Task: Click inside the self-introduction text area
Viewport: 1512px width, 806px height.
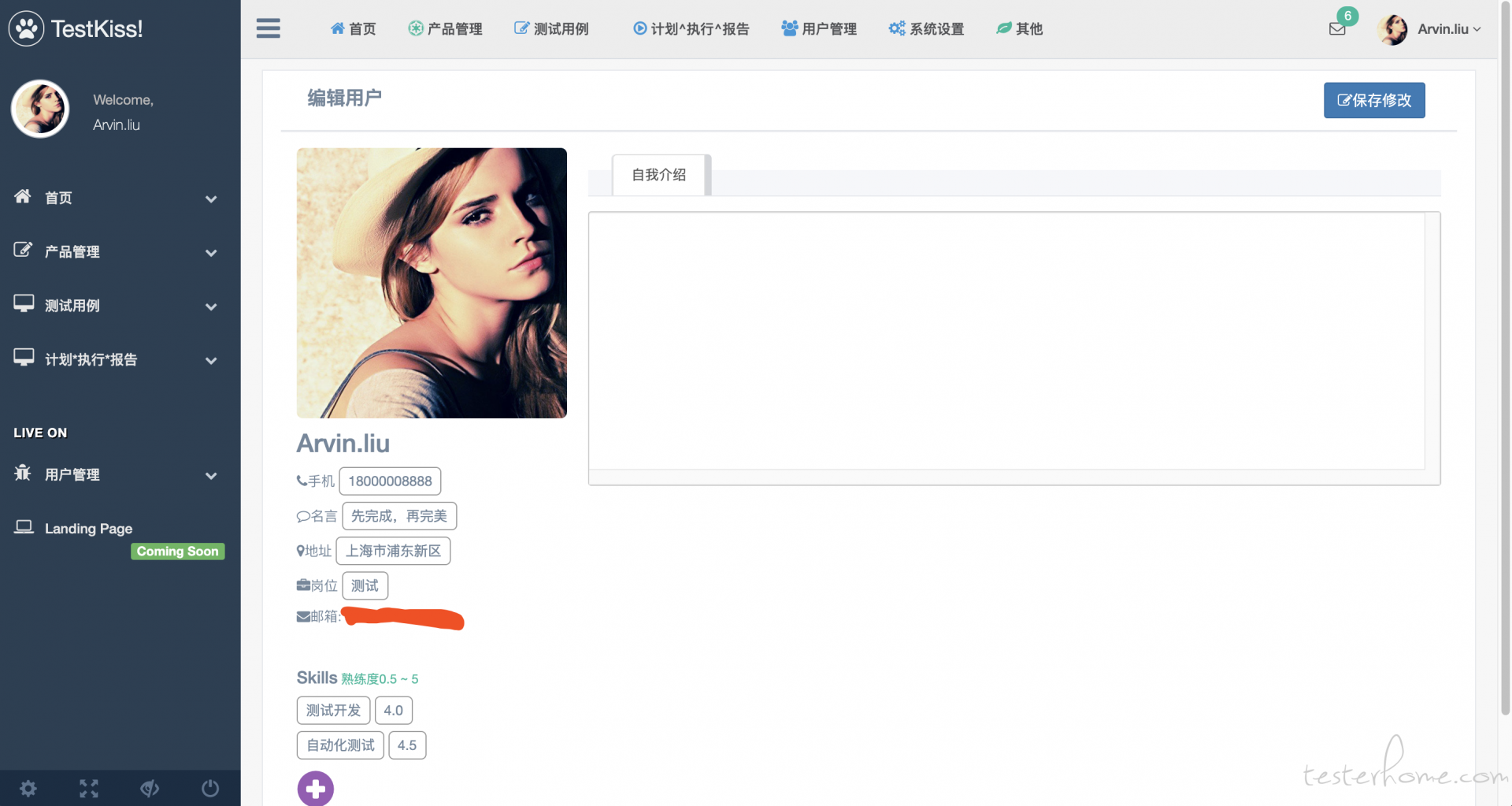Action: click(1006, 340)
